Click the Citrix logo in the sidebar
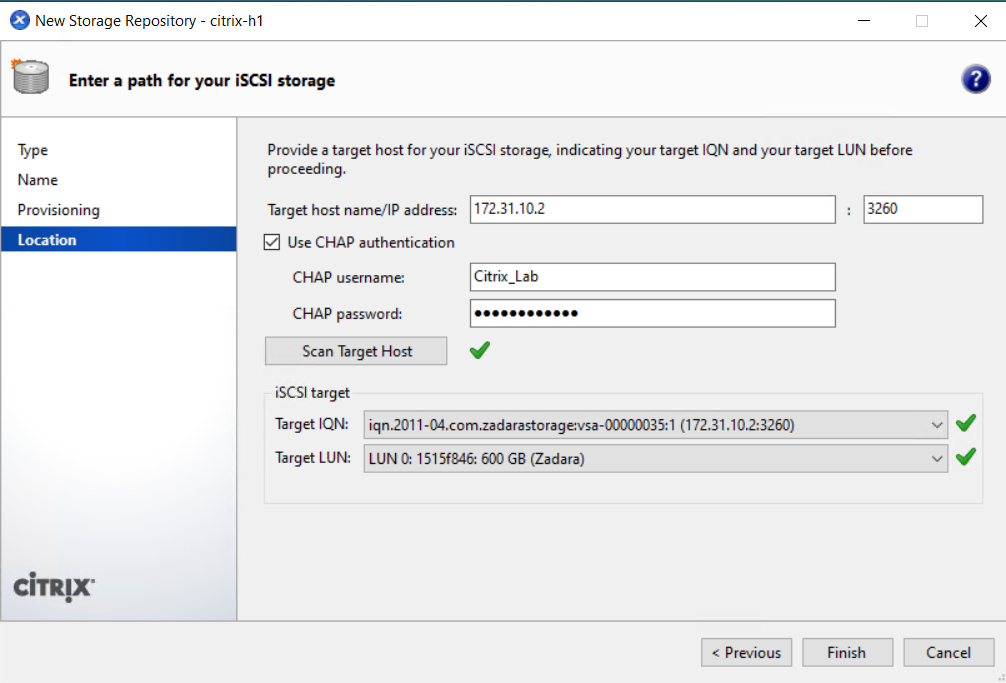Image resolution: width=1006 pixels, height=683 pixels. tap(54, 587)
